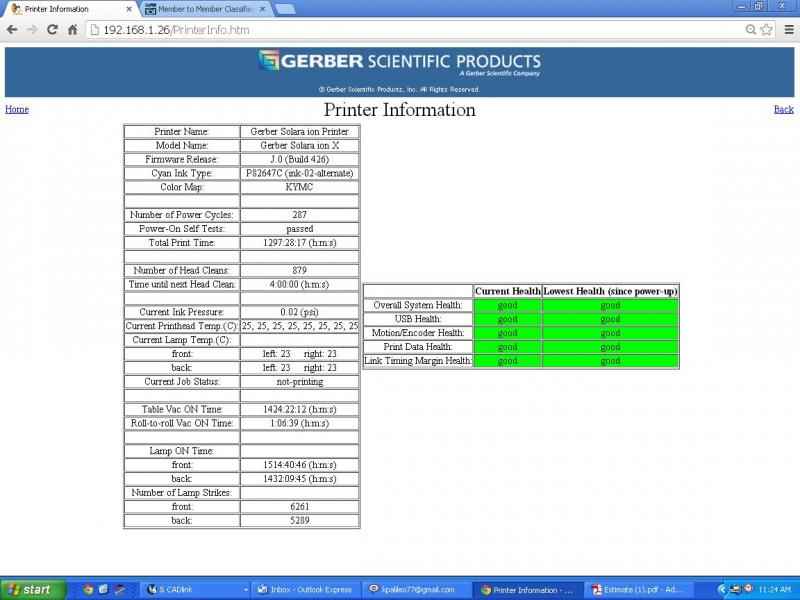Viewport: 800px width, 600px height.
Task: Click printhead temperatures '25, 25, 25...' cell
Action: 299,326
